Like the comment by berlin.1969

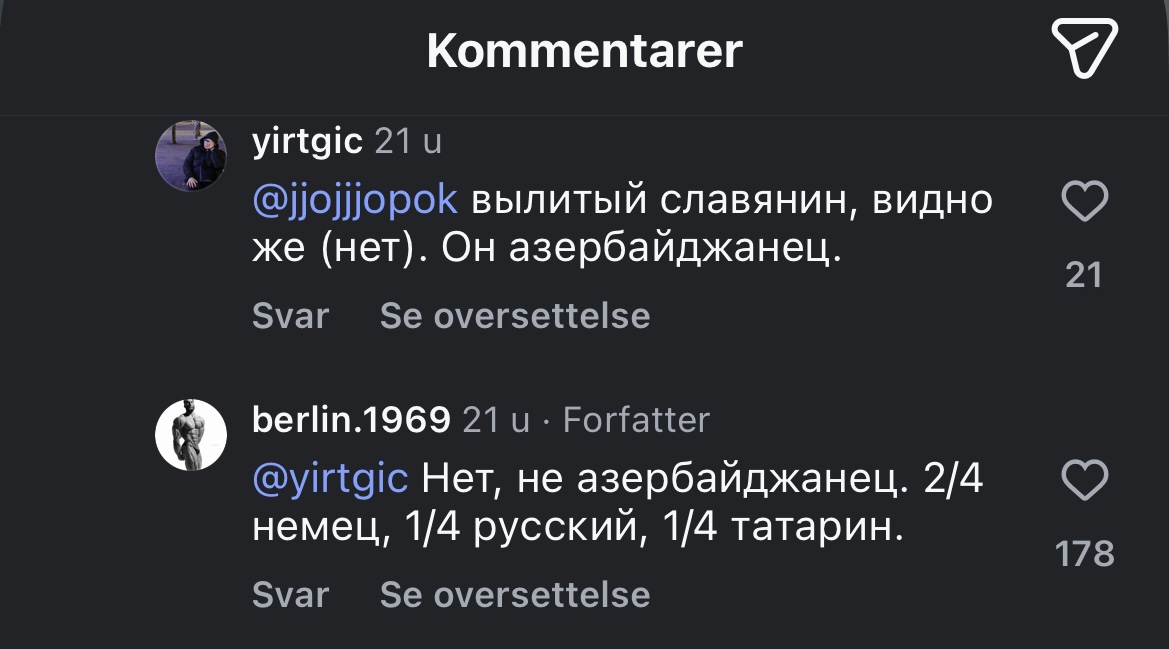pos(1084,481)
